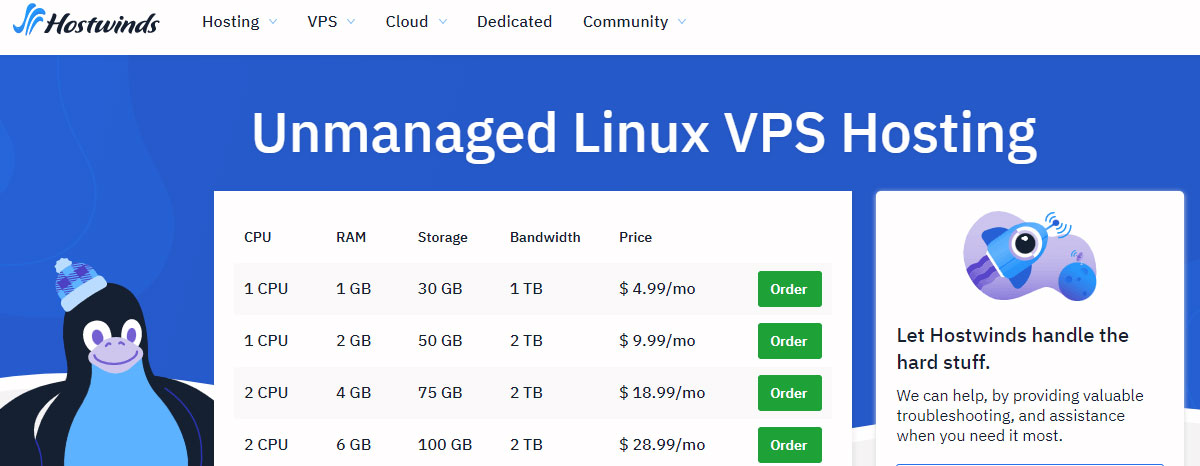
Task: Go to the Dedicated page
Action: [x=514, y=21]
